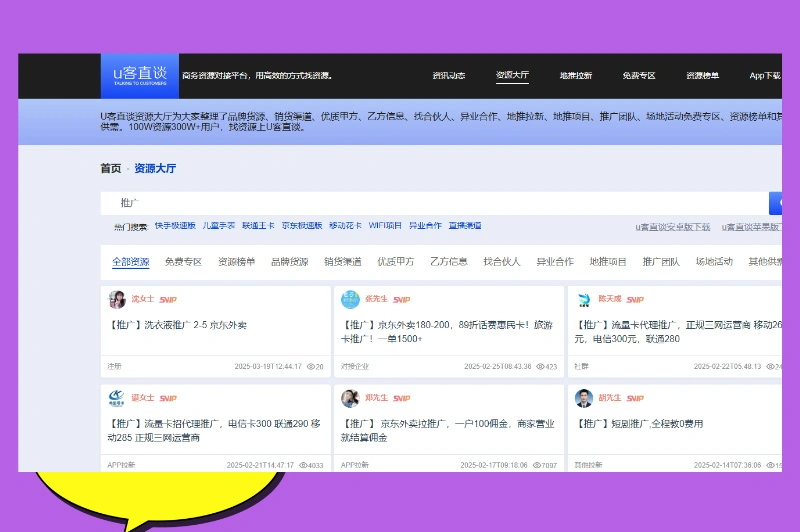This screenshot has height=532, width=800.
Task: Open 资源榜单 in top navigation
Action: click(x=703, y=75)
